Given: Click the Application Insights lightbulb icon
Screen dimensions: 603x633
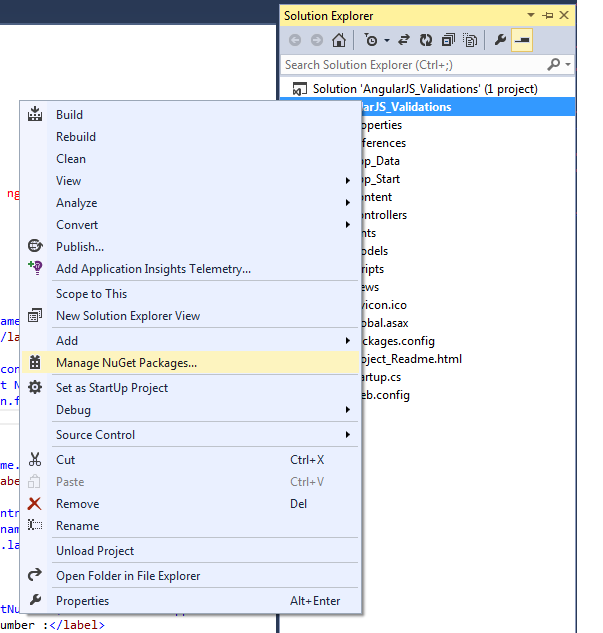Looking at the screenshot, I should coord(35,268).
